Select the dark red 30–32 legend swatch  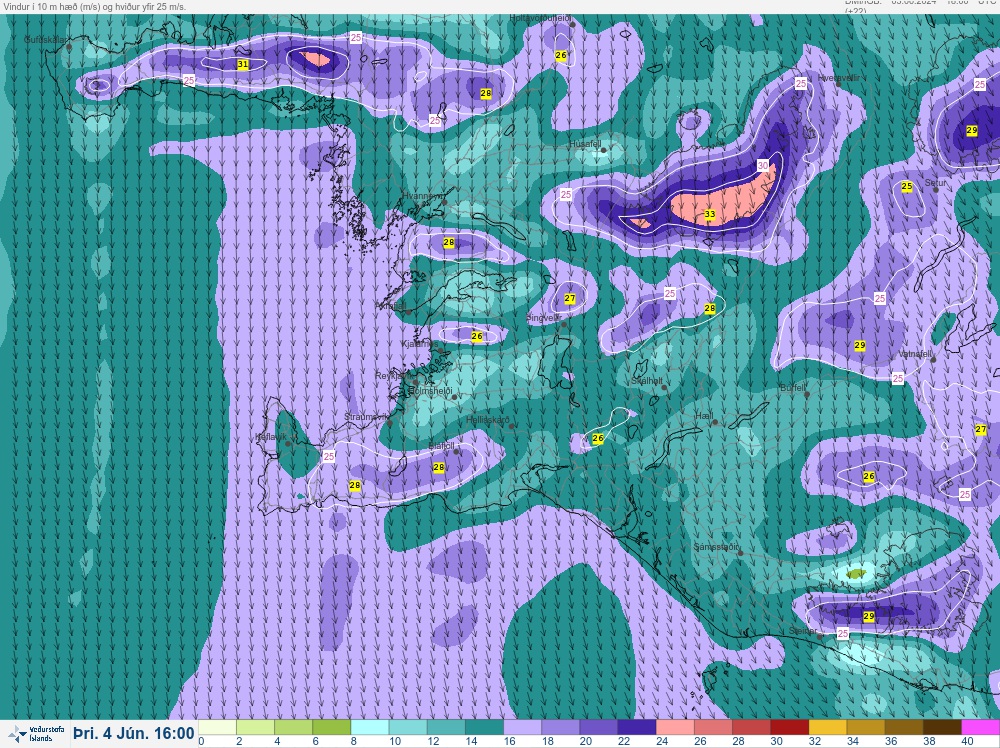click(789, 728)
